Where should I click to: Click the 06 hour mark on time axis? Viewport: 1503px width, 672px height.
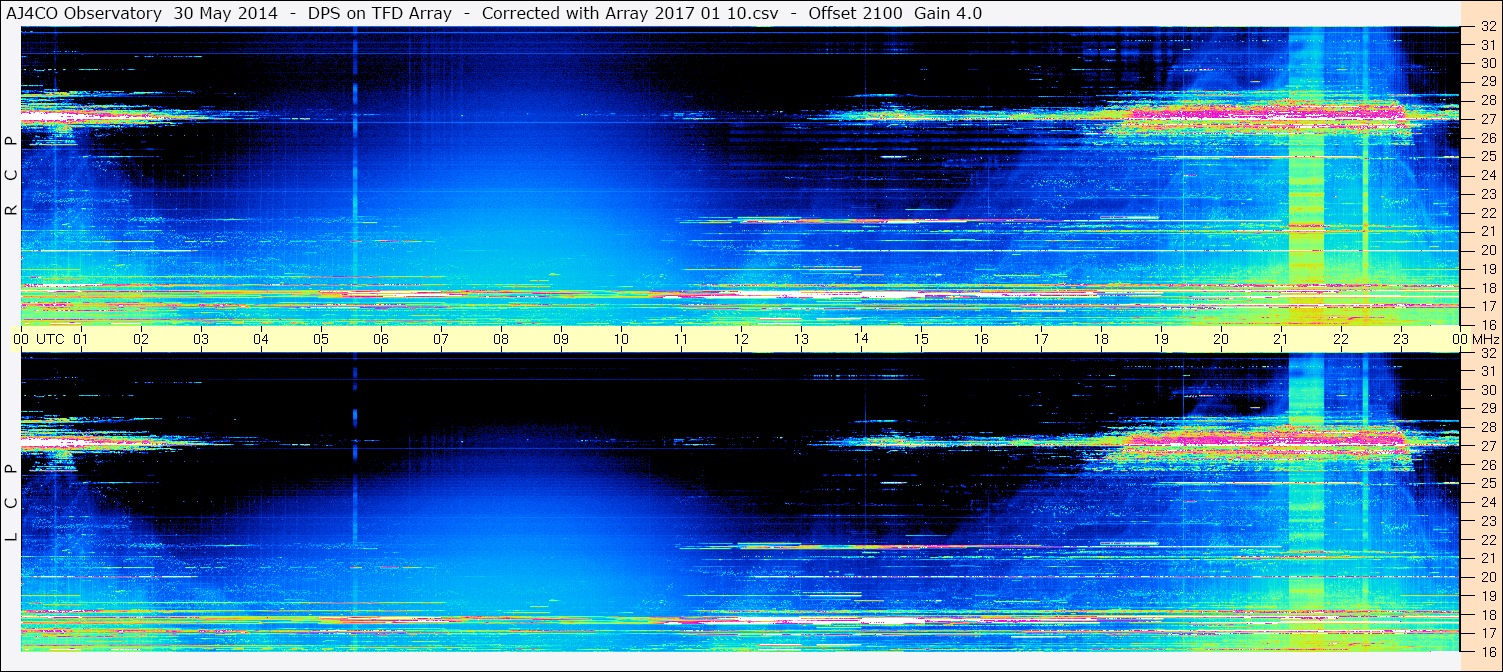pyautogui.click(x=380, y=339)
